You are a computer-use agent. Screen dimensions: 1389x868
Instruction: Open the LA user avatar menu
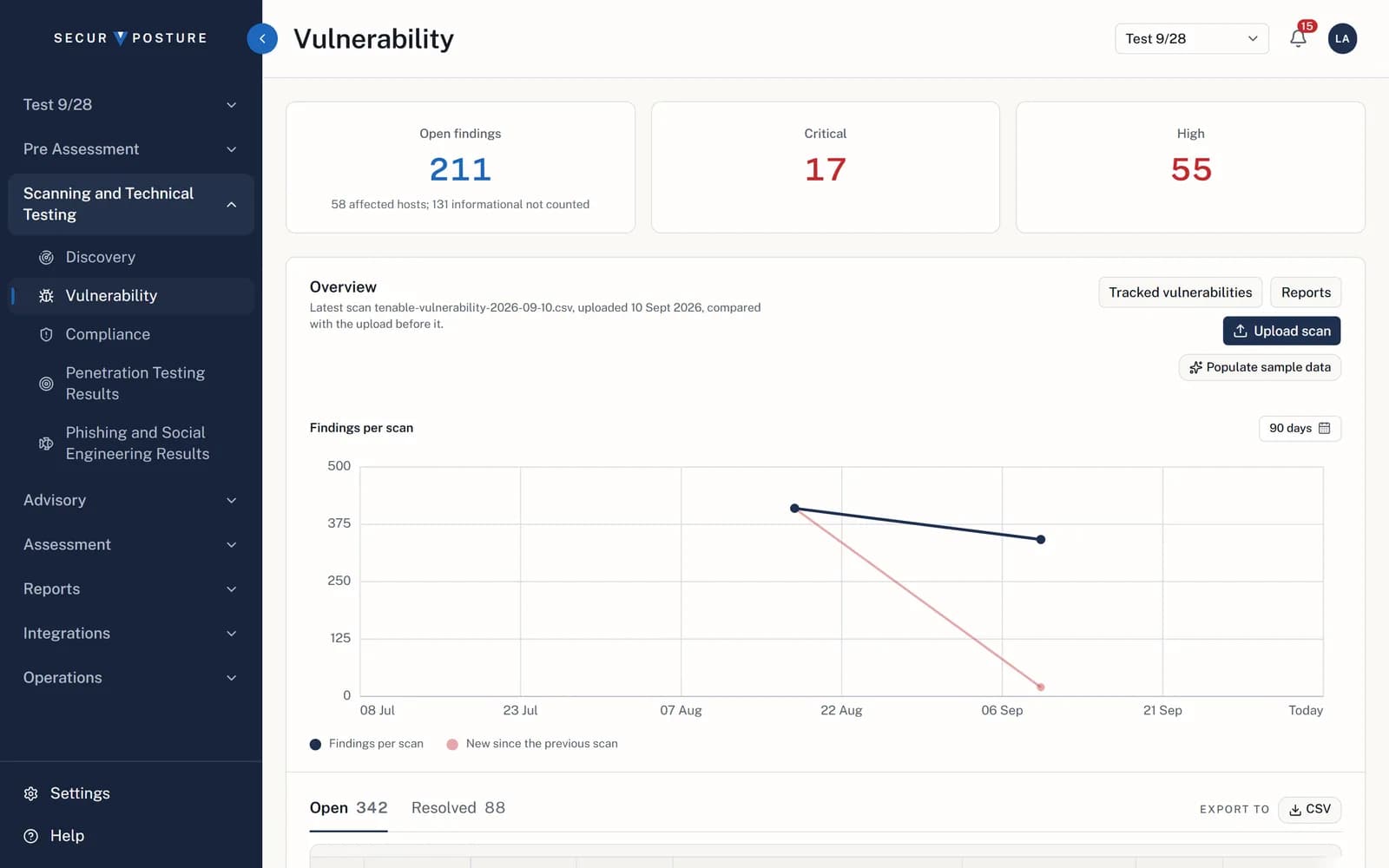(x=1342, y=38)
